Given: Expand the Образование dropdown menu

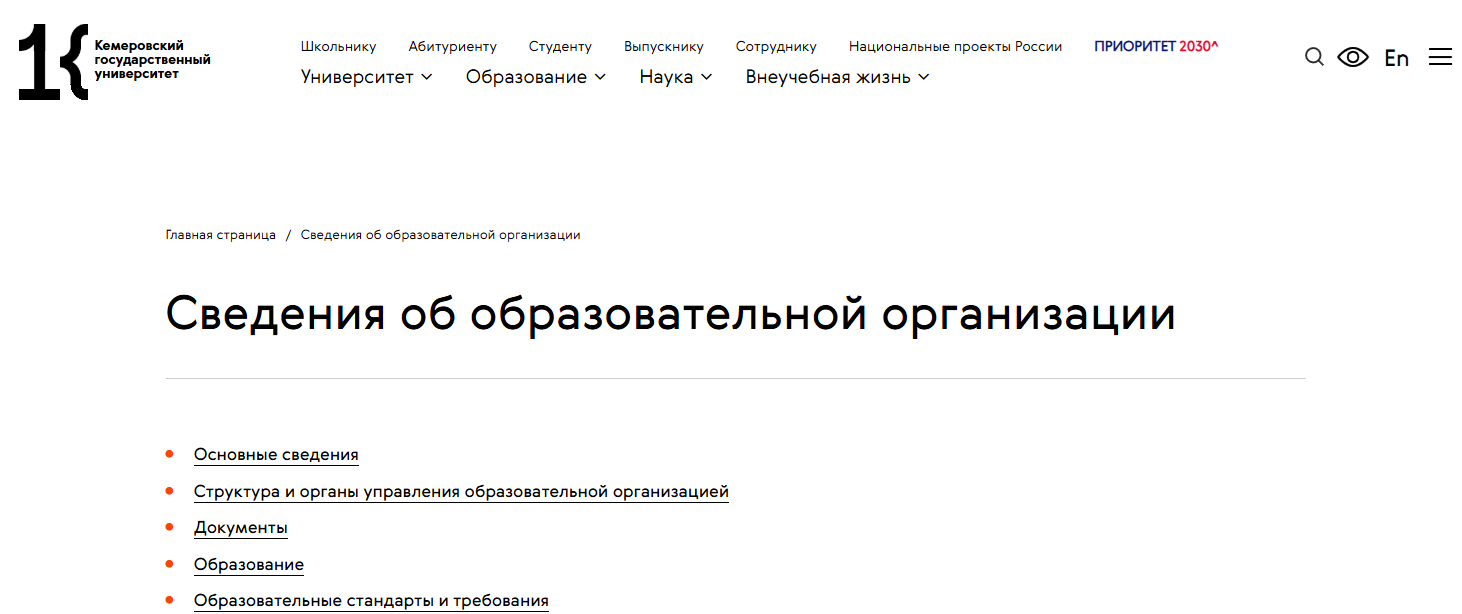Looking at the screenshot, I should coord(535,76).
